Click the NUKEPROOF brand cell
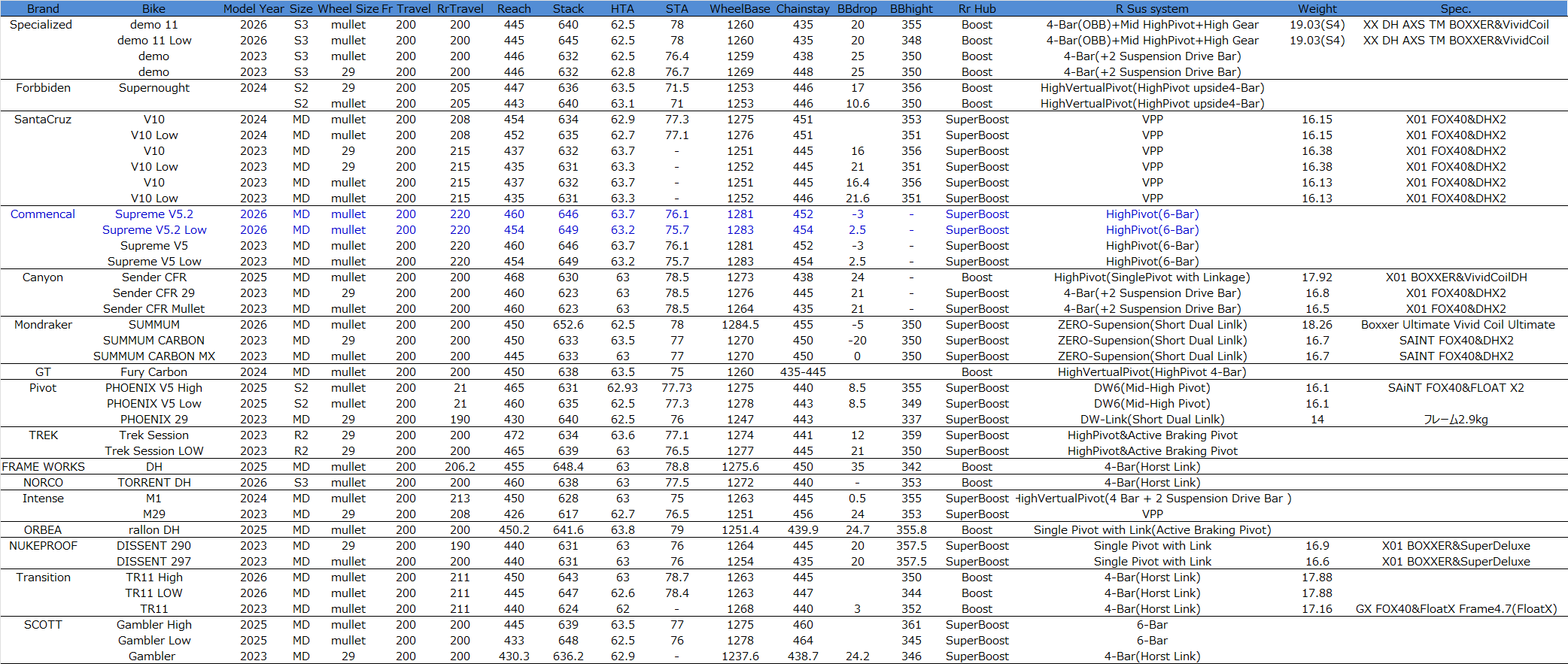The width and height of the screenshot is (1568, 664). tap(43, 546)
